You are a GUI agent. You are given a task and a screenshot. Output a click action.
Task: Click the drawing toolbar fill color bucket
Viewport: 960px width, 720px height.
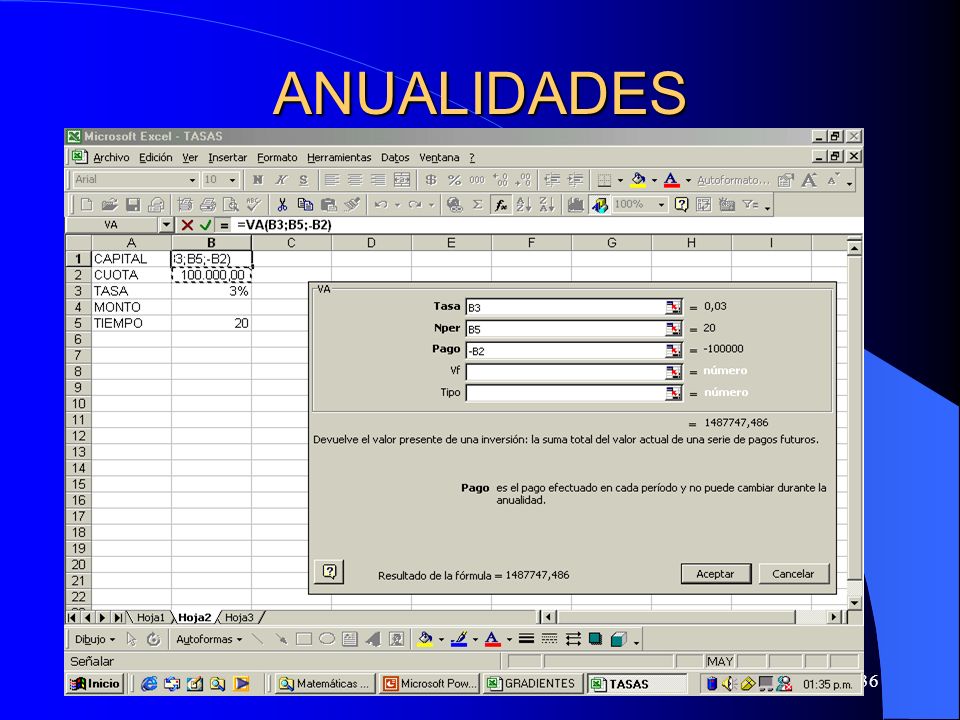(424, 639)
